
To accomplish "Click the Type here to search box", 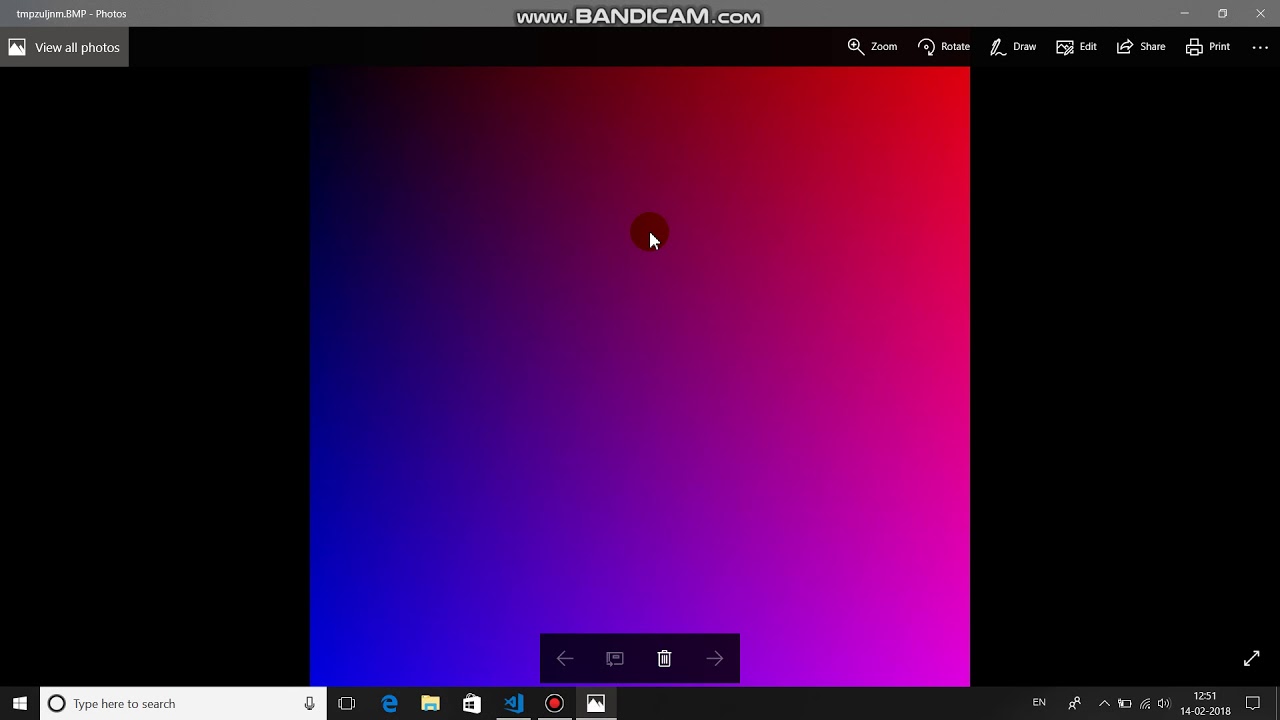I will click(x=183, y=703).
